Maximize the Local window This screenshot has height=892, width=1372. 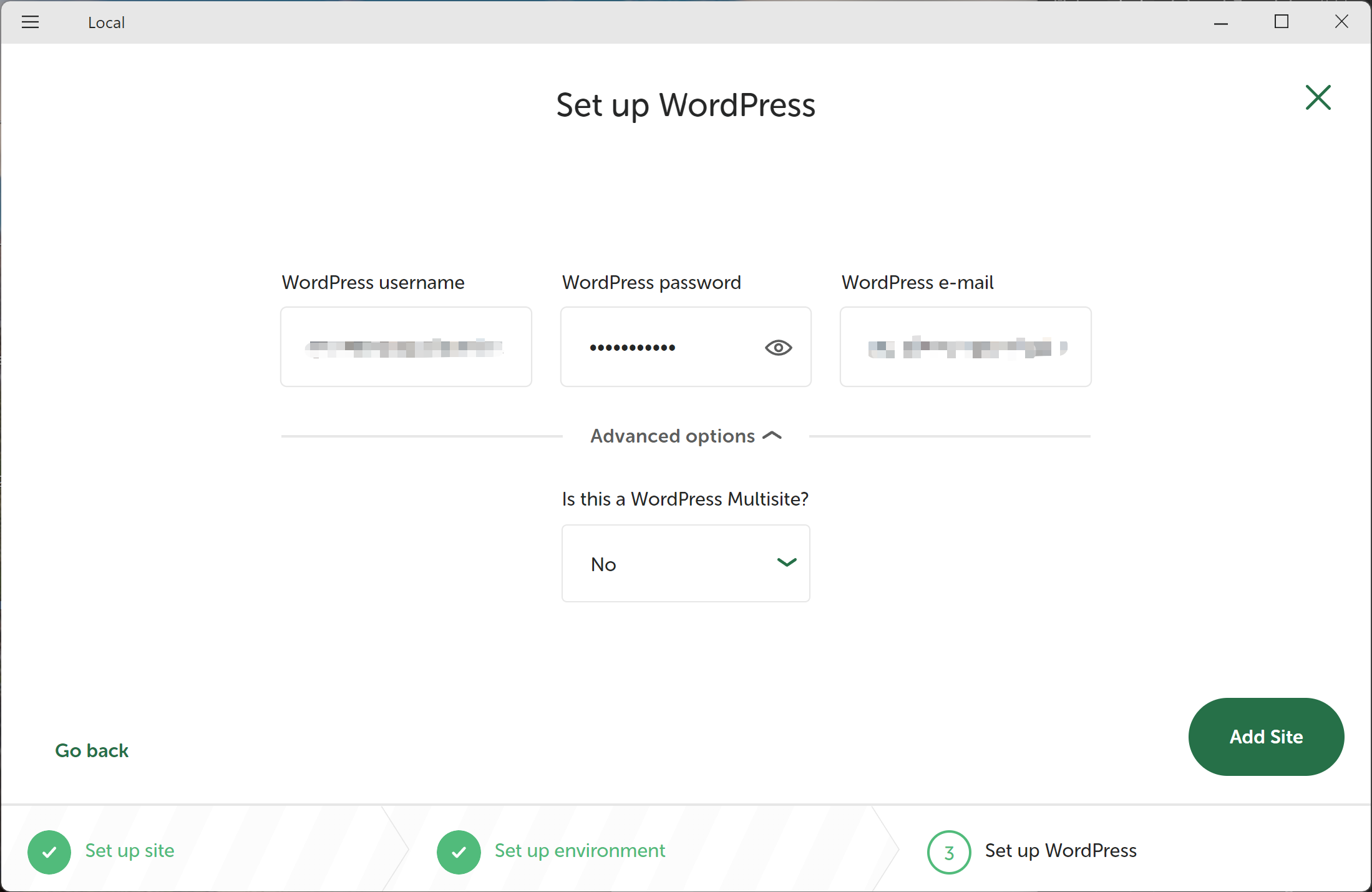pyautogui.click(x=1282, y=22)
